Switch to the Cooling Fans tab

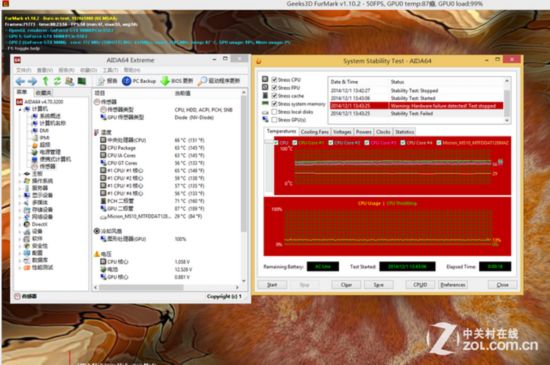(x=314, y=132)
